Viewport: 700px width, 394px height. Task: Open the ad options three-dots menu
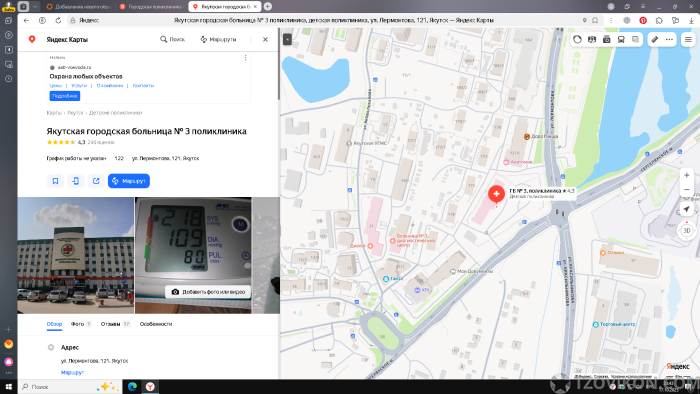click(245, 58)
